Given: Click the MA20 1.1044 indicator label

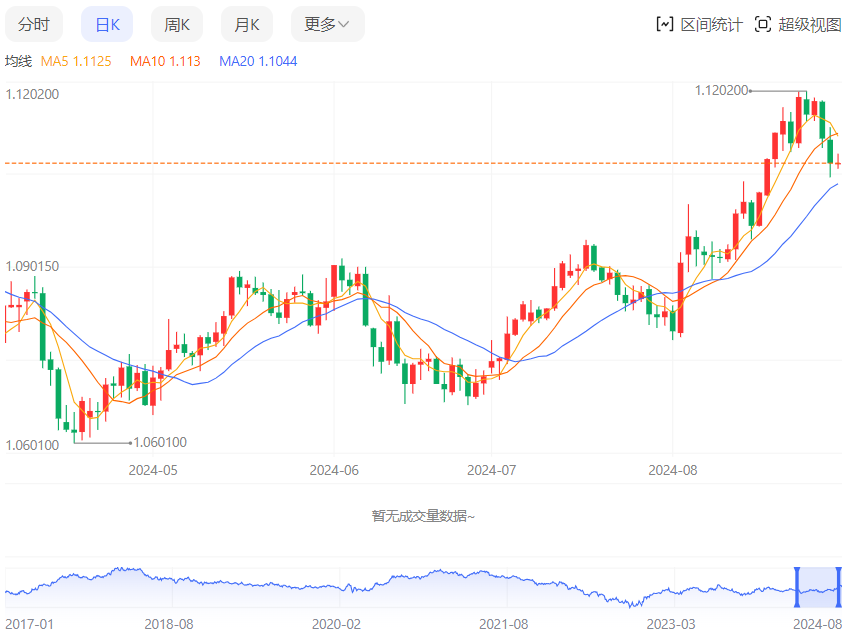Looking at the screenshot, I should 258,61.
